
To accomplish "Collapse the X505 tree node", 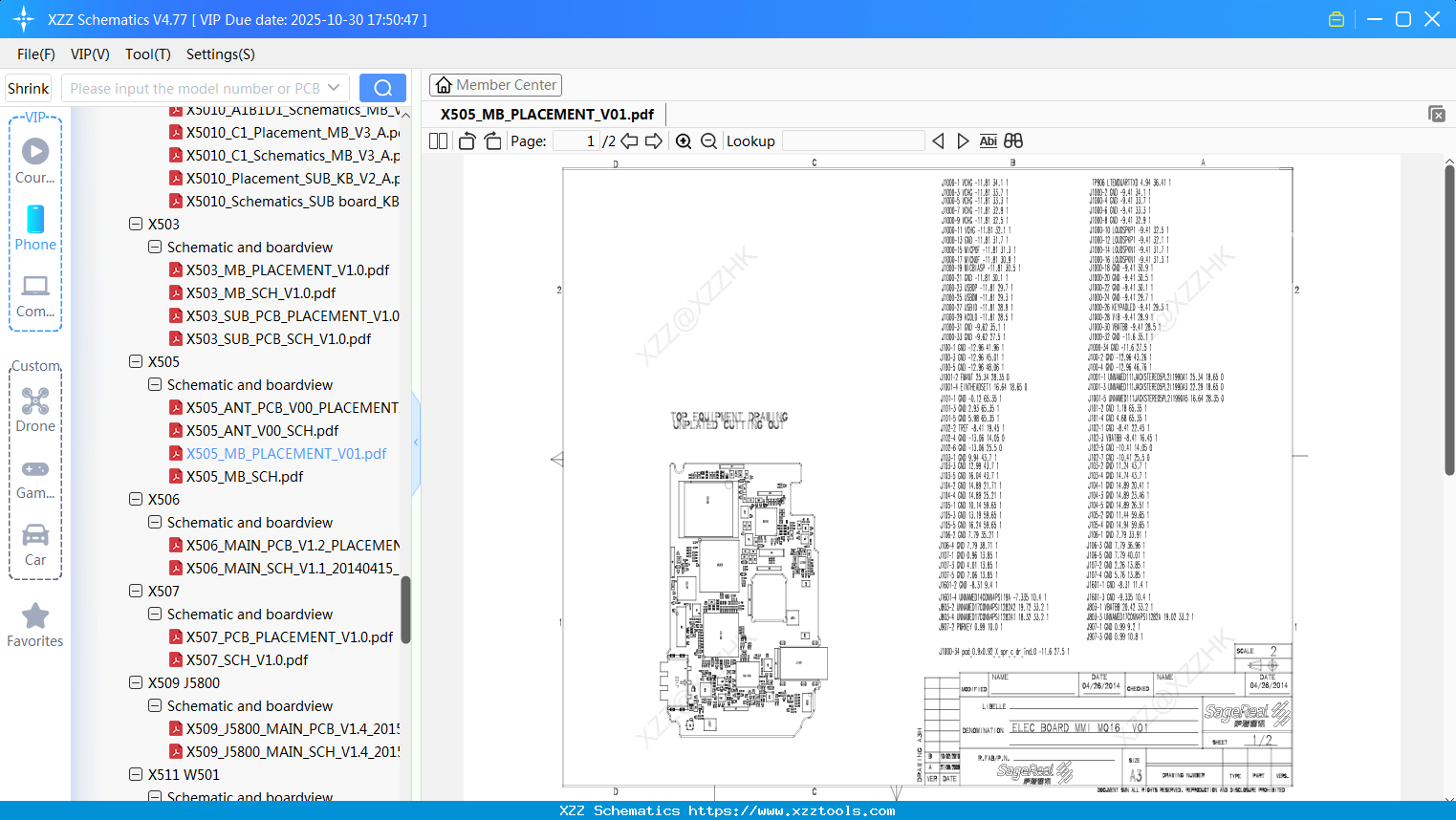I will pos(136,361).
